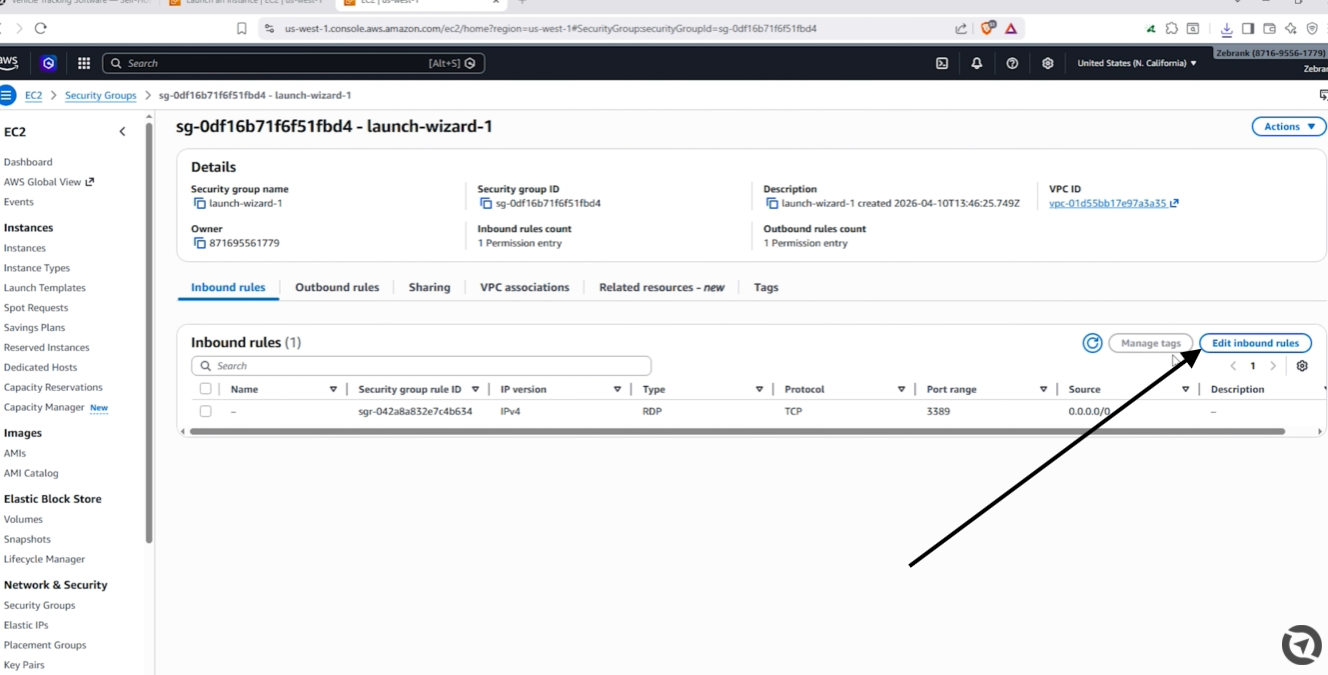Switch to the Outbound rules tab
This screenshot has width=1328, height=675.
click(337, 287)
